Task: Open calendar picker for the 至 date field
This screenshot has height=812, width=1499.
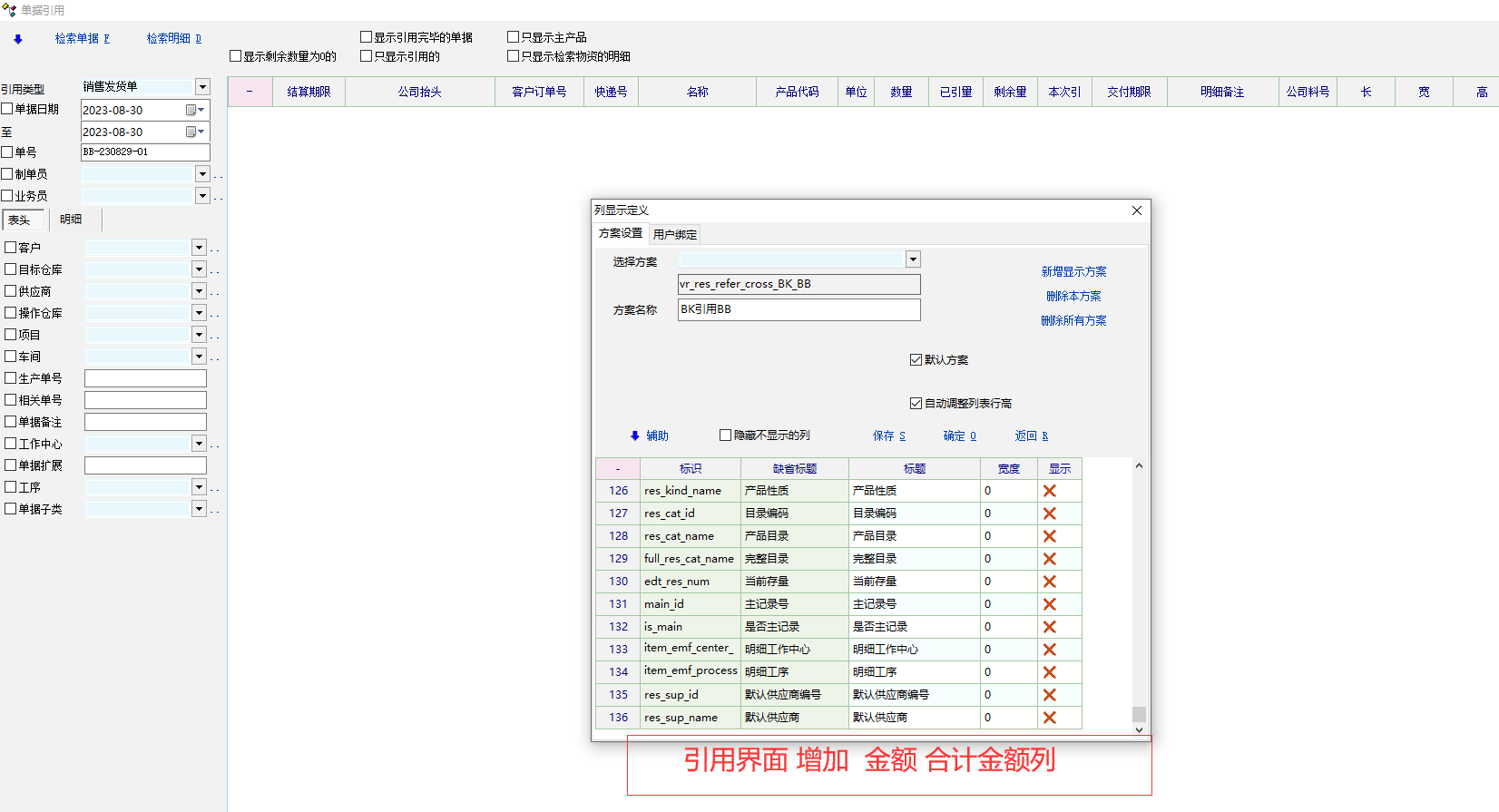Action: click(x=192, y=132)
